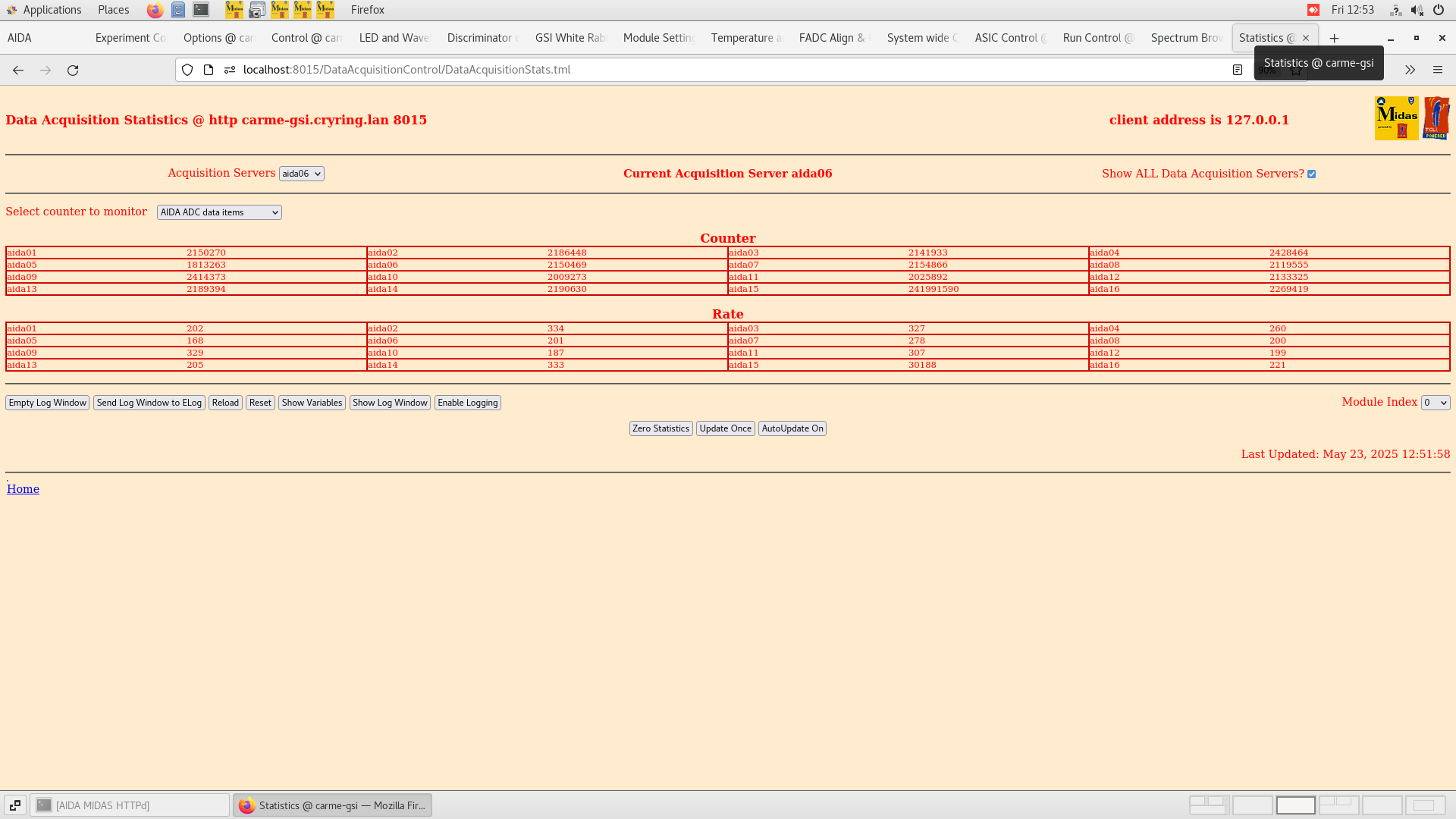Open the Firefox application menu (hamburger)
The width and height of the screenshot is (1456, 819).
1438,70
